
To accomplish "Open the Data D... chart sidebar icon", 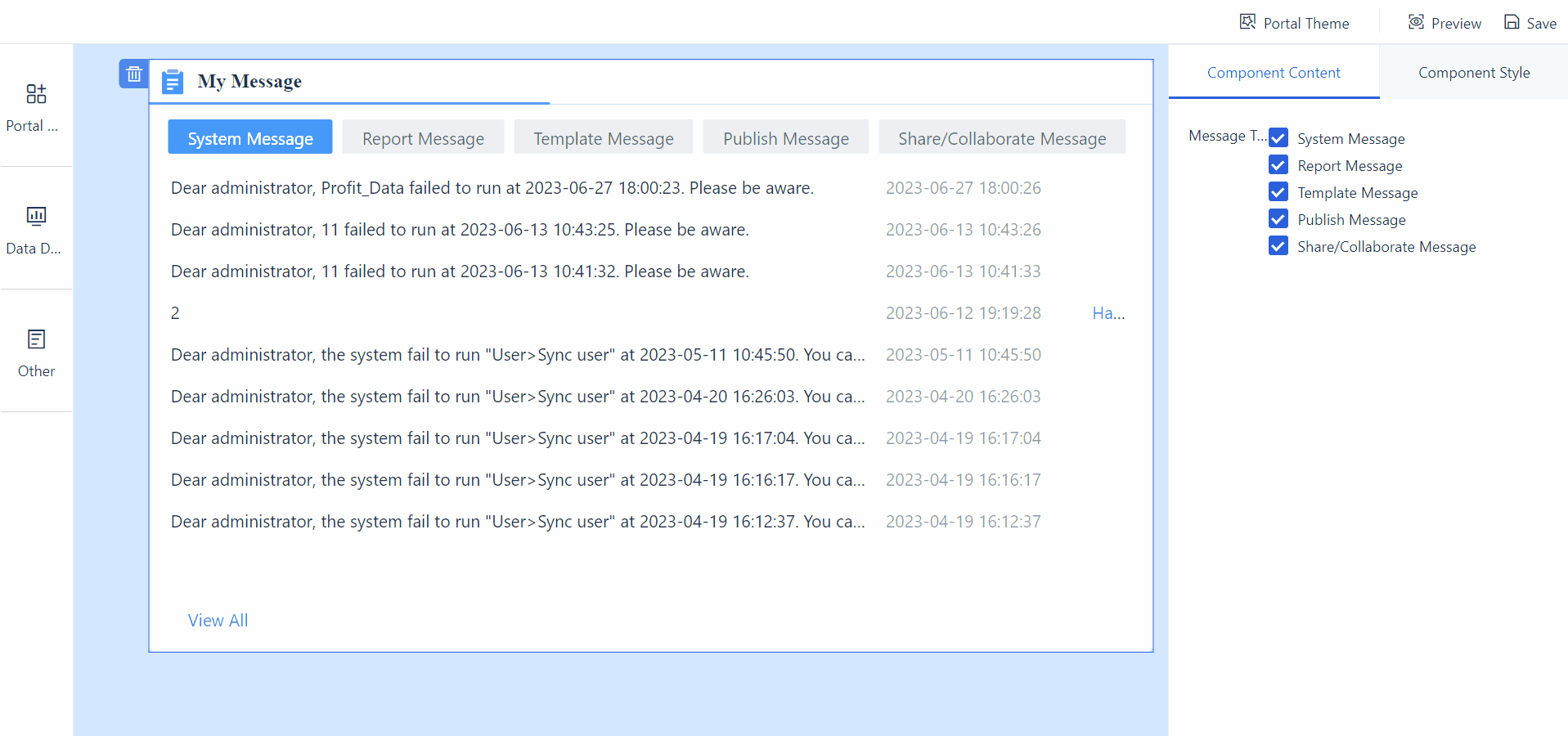I will [x=36, y=216].
